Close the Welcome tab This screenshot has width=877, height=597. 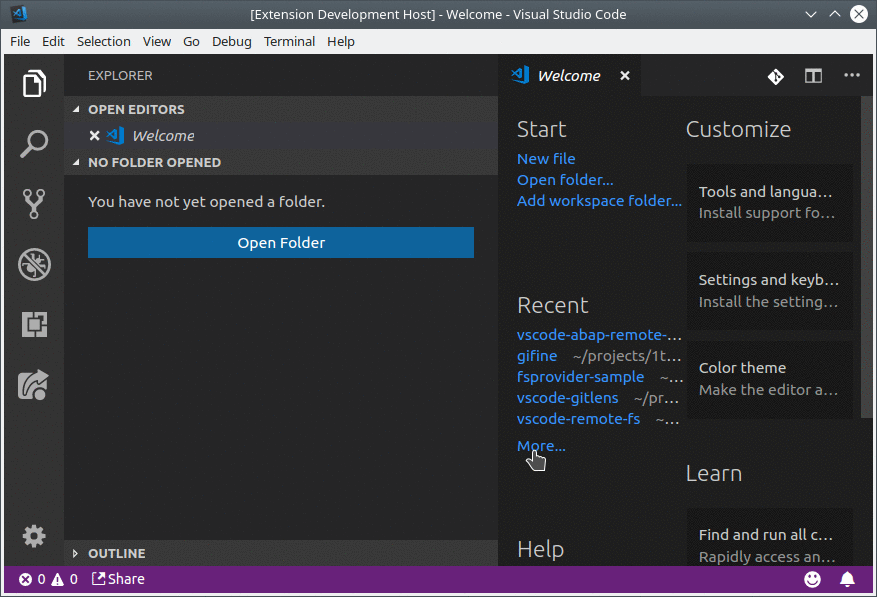tap(625, 76)
